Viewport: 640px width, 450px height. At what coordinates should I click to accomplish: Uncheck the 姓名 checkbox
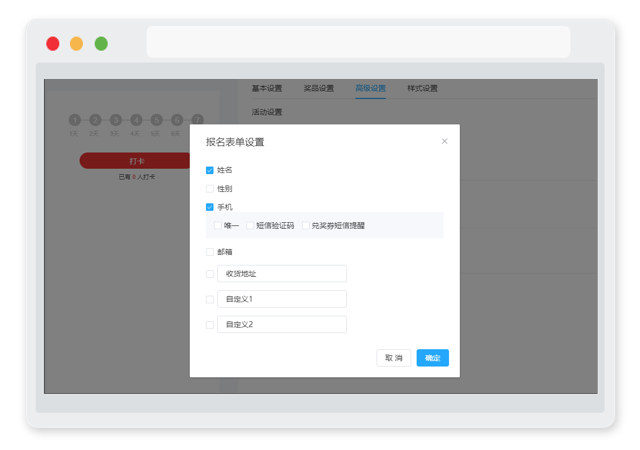(210, 170)
